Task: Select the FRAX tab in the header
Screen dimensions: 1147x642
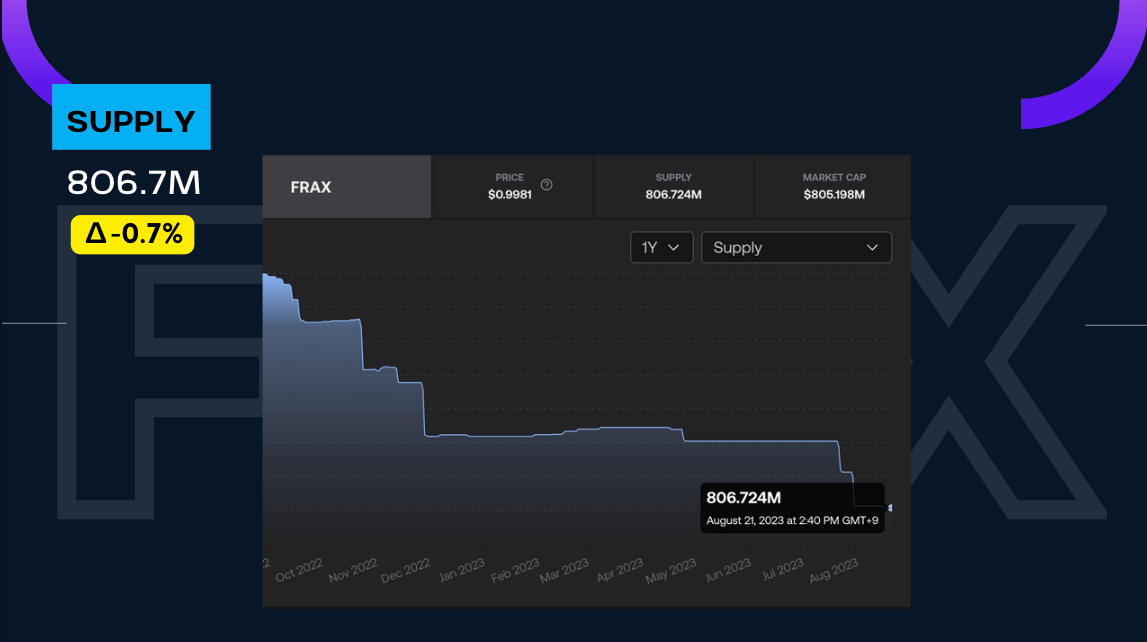Action: click(347, 187)
